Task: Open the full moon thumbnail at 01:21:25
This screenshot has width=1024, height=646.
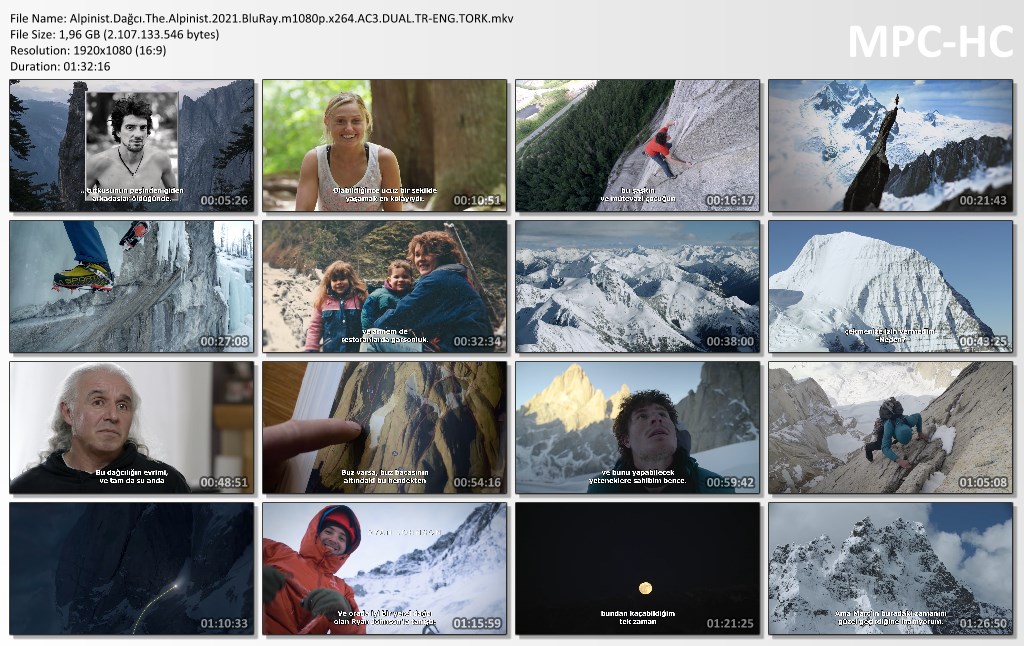Action: [x=637, y=569]
